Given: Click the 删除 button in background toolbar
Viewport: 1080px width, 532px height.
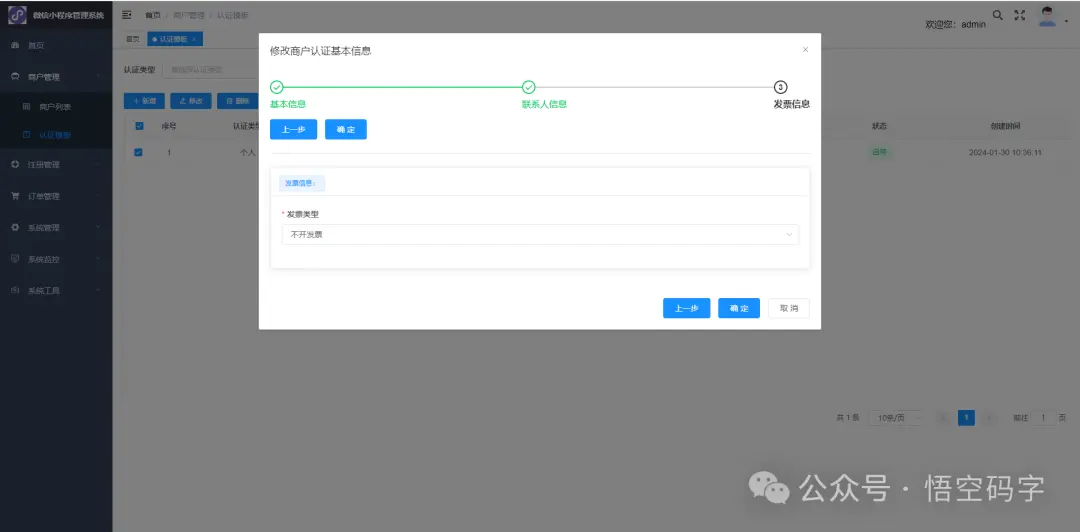Looking at the screenshot, I should [238, 101].
